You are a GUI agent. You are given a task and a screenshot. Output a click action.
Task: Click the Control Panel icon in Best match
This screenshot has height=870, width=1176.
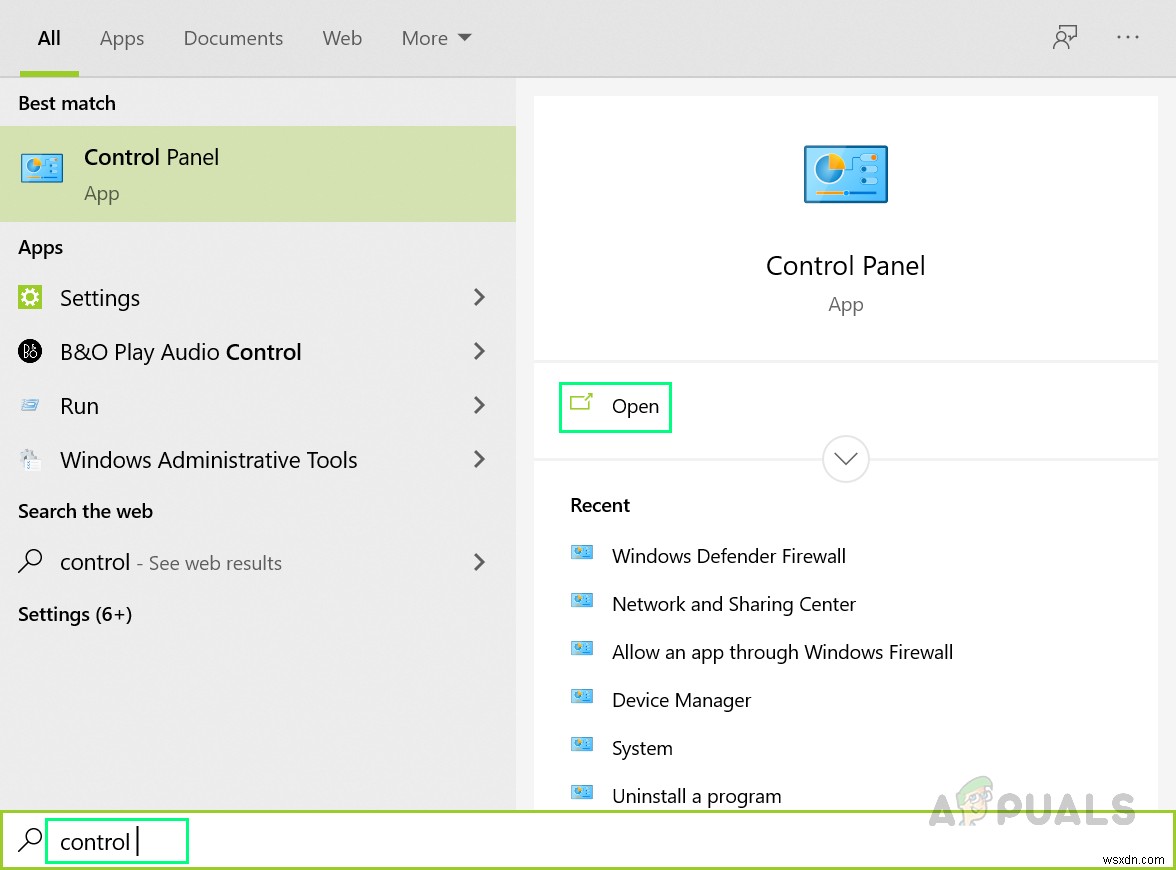(42, 169)
